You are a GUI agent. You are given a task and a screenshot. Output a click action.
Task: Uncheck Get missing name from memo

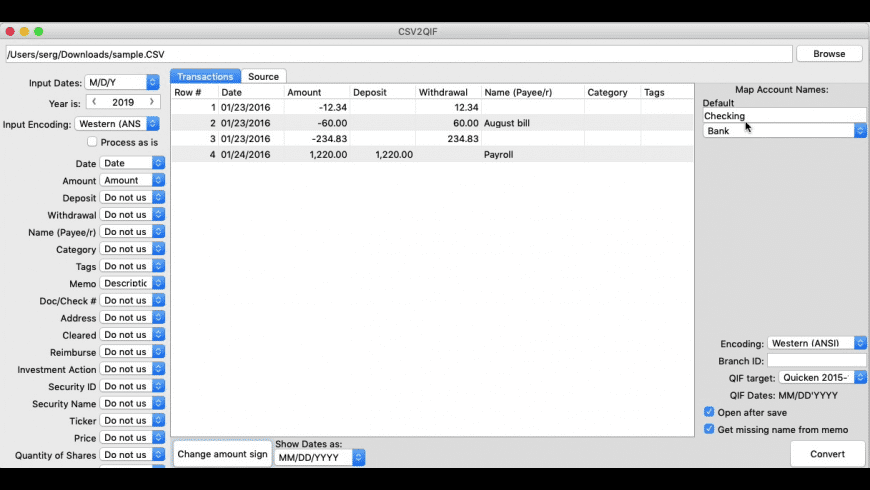point(709,429)
